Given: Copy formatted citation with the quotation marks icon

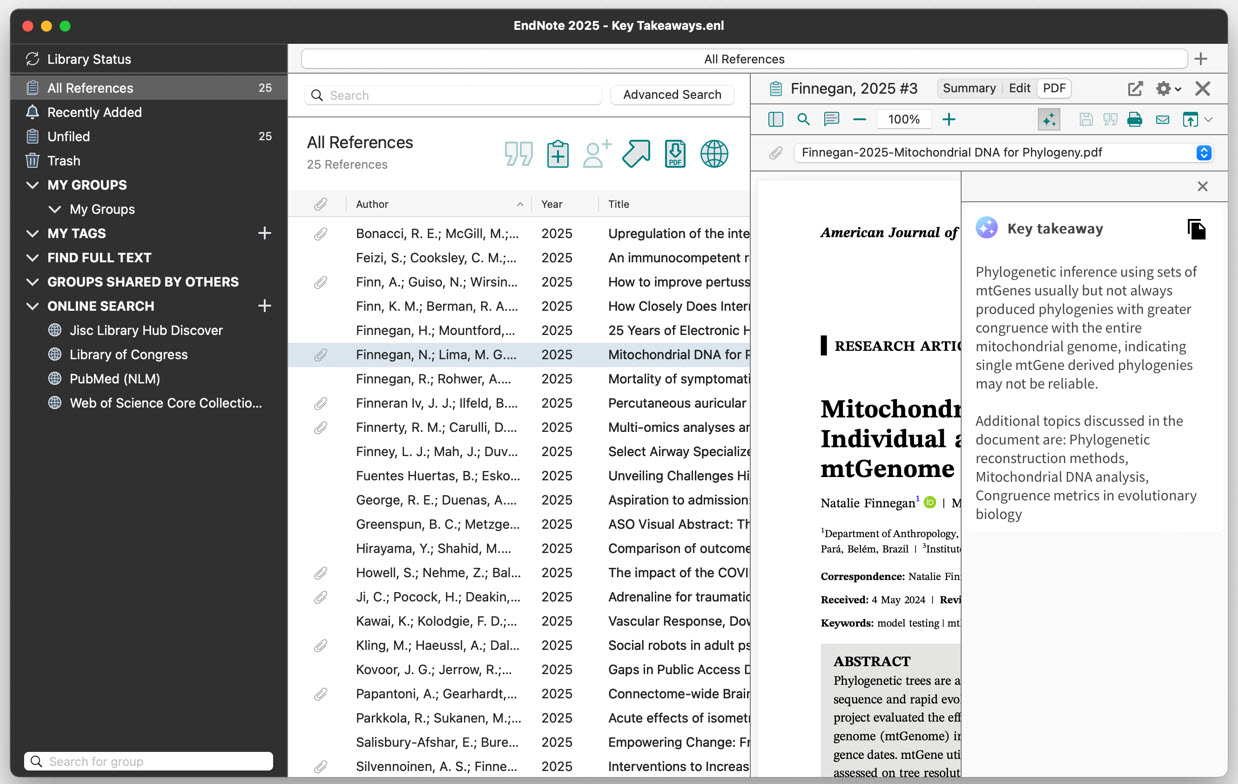Looking at the screenshot, I should coord(518,153).
